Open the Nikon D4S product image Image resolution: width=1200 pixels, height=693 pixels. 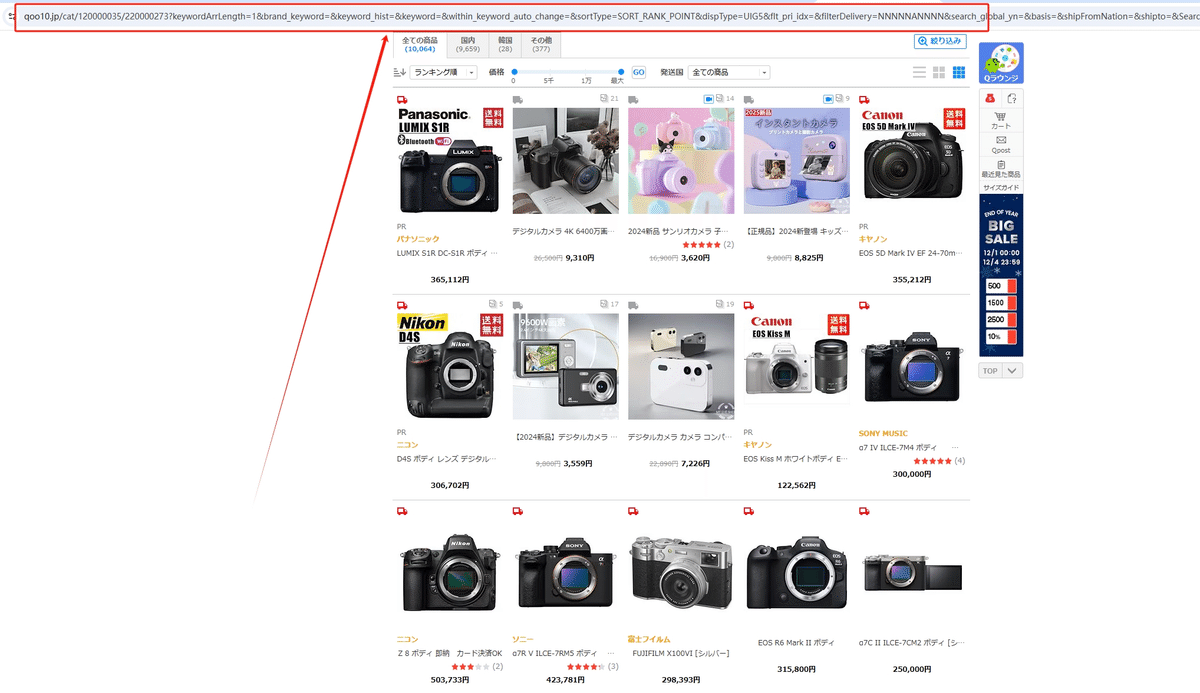(x=449, y=365)
